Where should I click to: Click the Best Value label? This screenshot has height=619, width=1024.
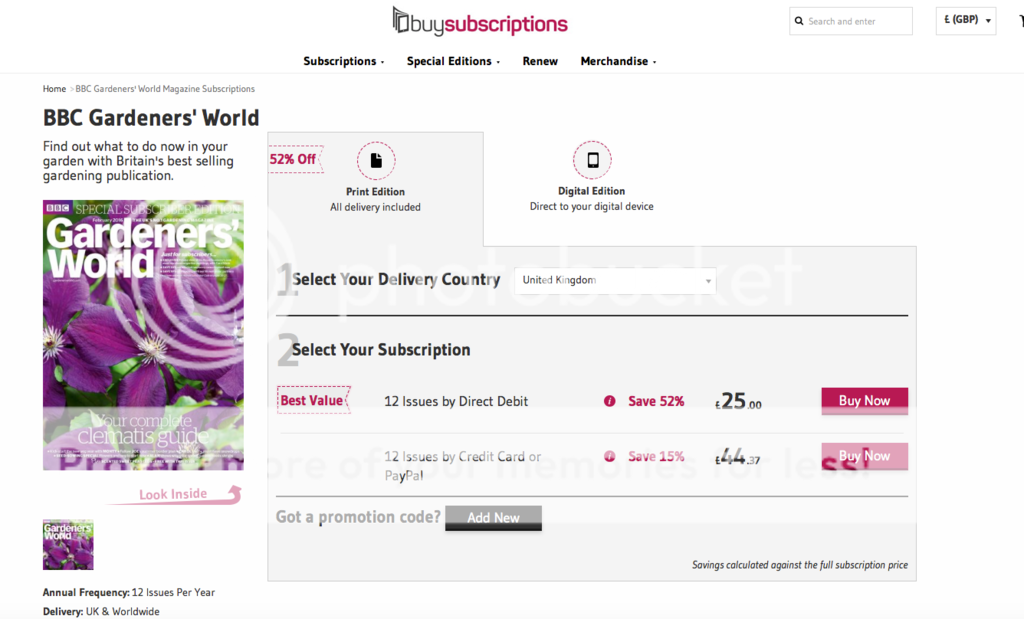tap(313, 400)
